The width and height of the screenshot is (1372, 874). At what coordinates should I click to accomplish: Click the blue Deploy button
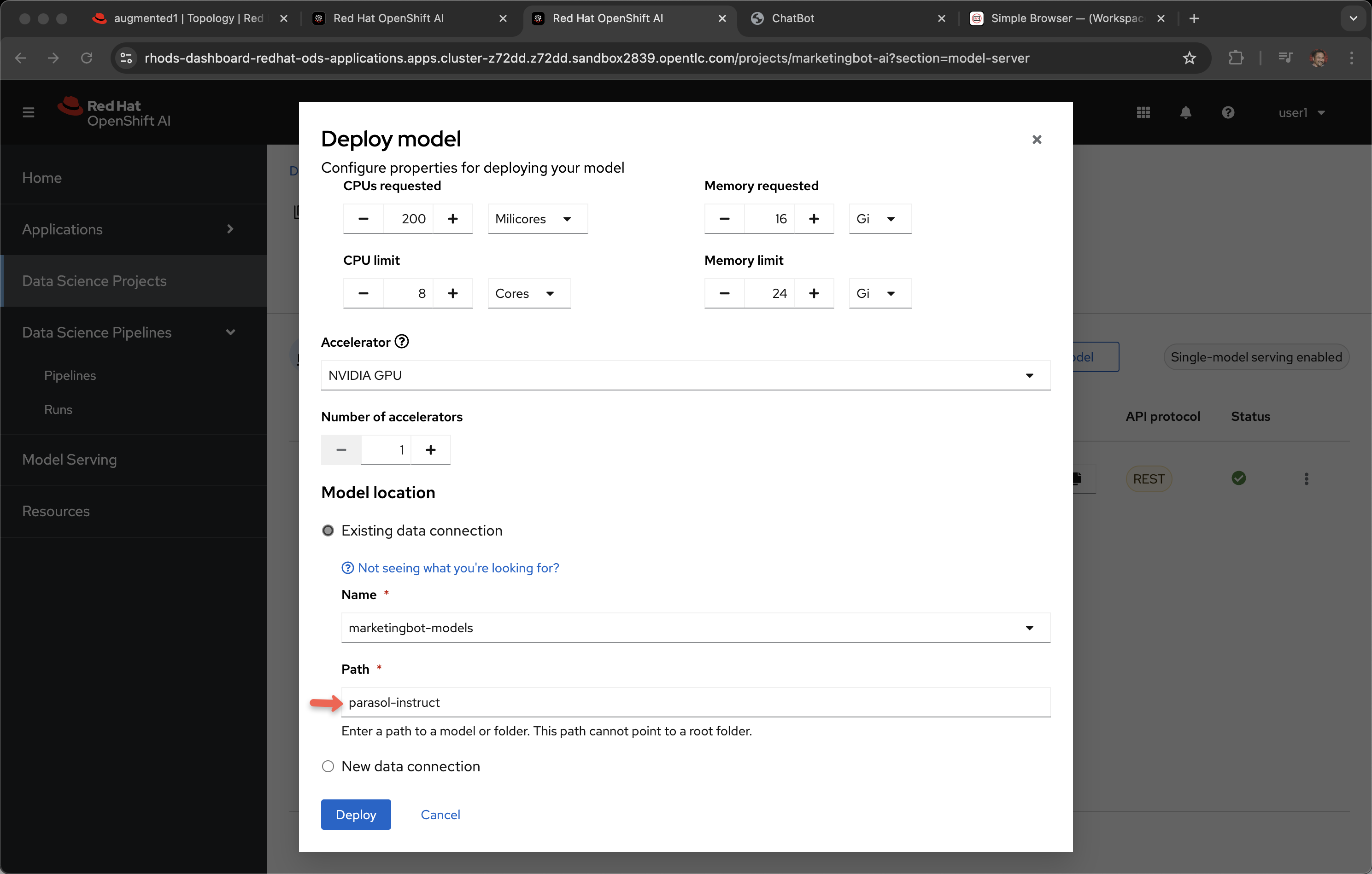tap(356, 814)
